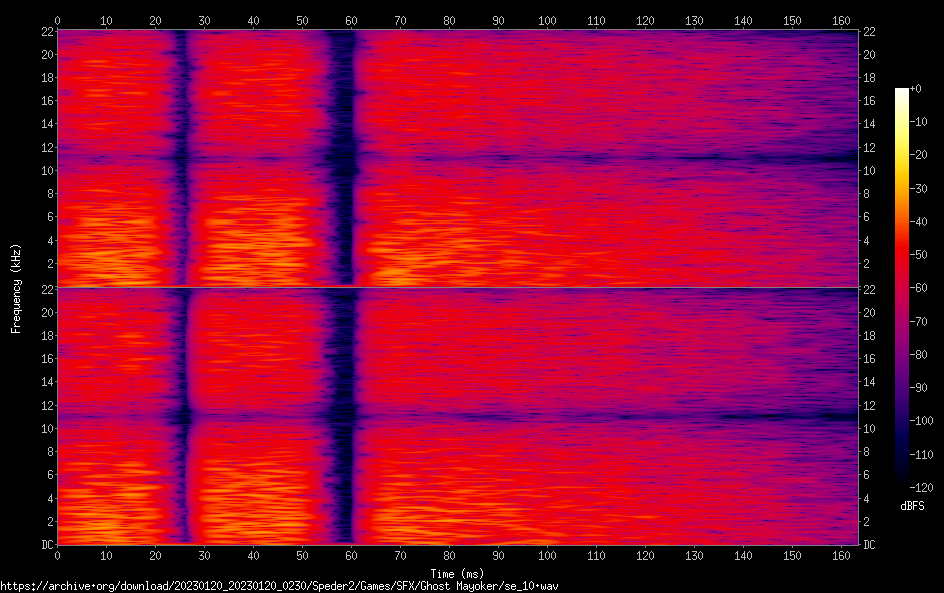Select the 160 ms tick on the bottom time axis
The width and height of the screenshot is (944, 593).
(841, 555)
